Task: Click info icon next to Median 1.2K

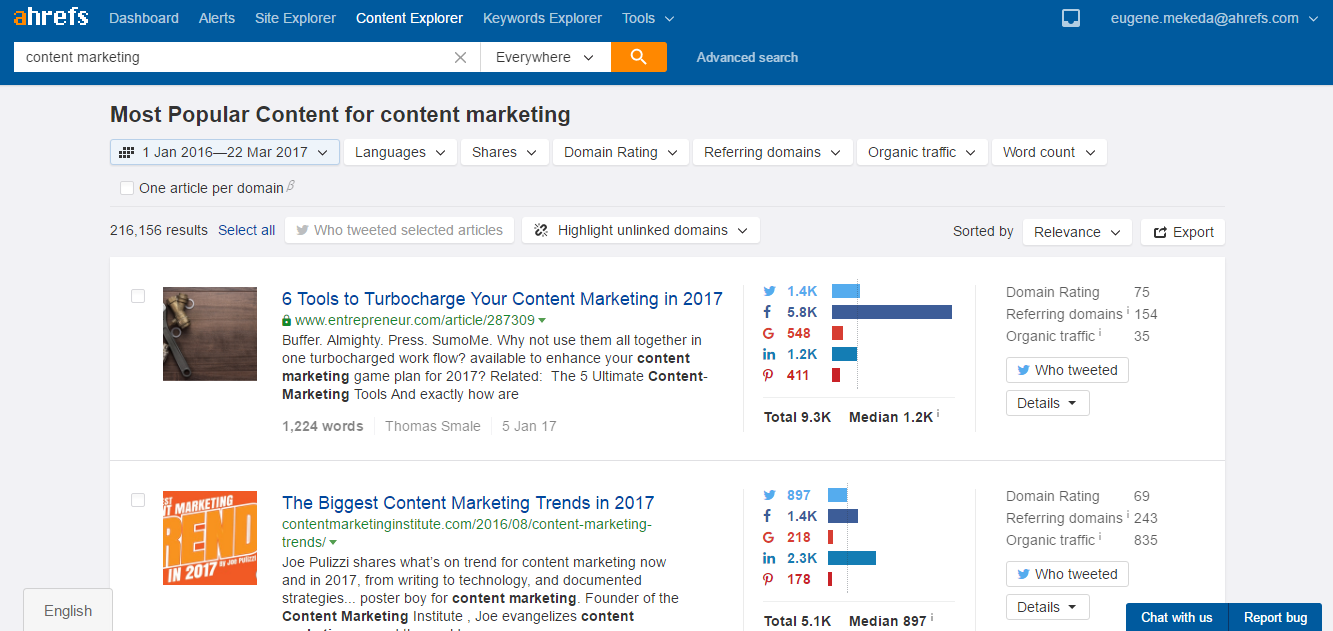Action: click(x=938, y=414)
